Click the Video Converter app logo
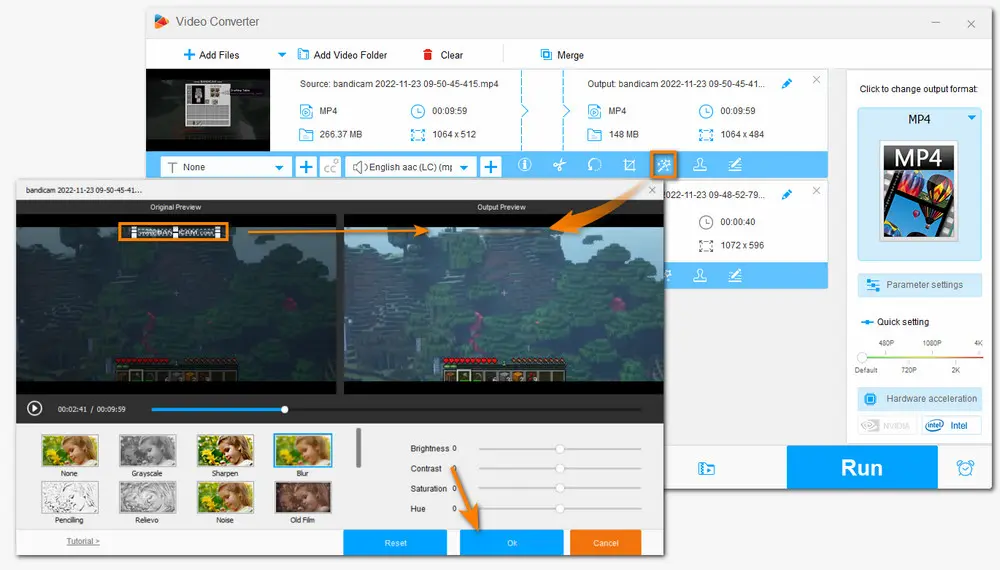This screenshot has height=570, width=1000. click(161, 22)
